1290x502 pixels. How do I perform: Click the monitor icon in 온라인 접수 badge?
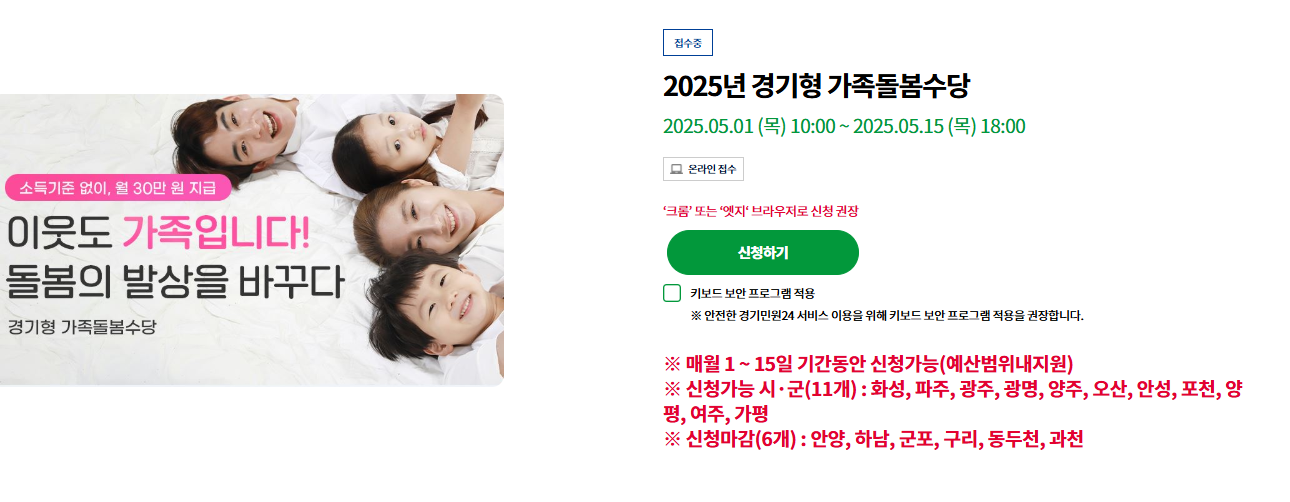[x=676, y=169]
